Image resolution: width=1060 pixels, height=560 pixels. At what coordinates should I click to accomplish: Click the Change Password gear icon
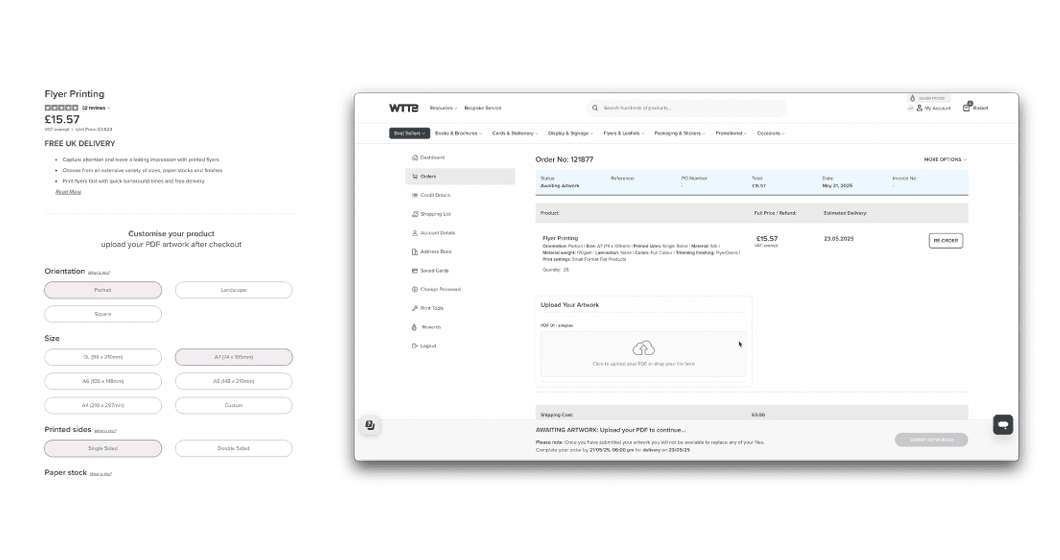[414, 289]
